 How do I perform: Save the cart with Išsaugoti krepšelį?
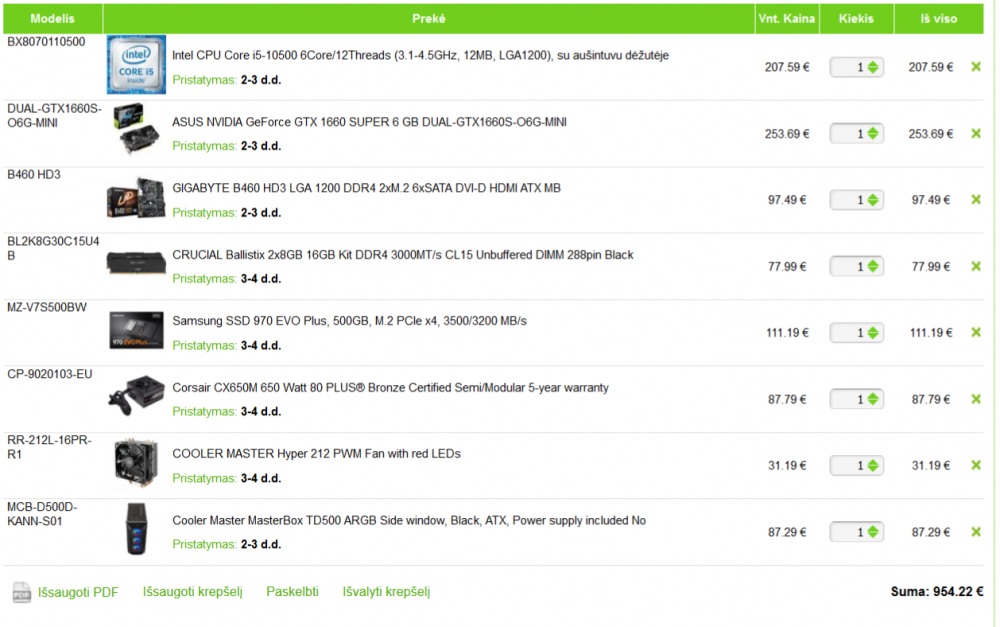pos(193,592)
